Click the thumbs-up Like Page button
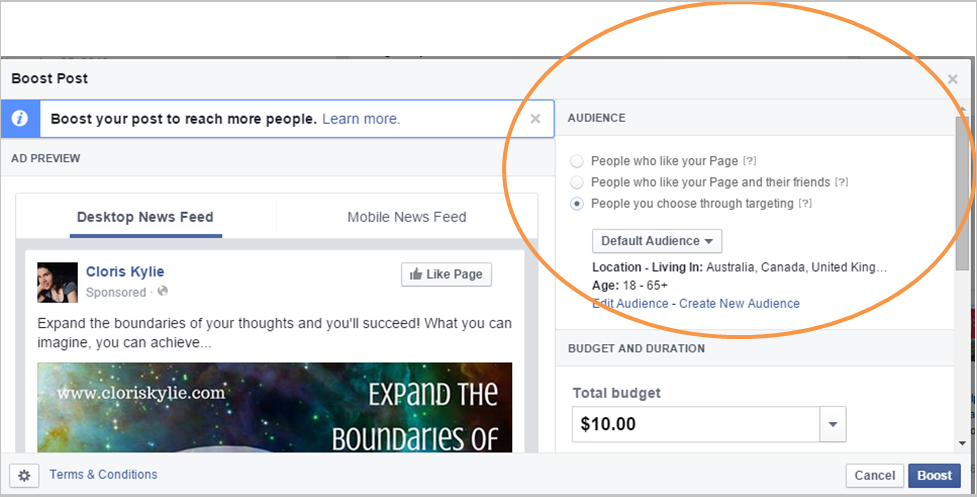The width and height of the screenshot is (977, 497). click(x=446, y=274)
